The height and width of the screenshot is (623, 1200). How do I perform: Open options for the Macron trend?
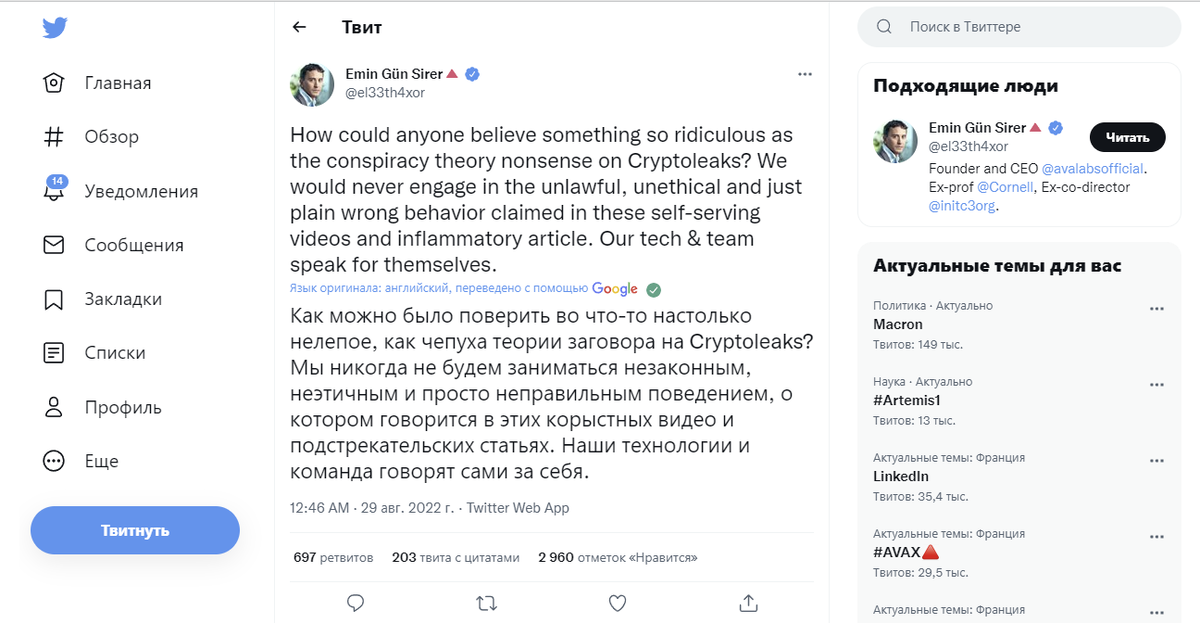tap(1157, 308)
